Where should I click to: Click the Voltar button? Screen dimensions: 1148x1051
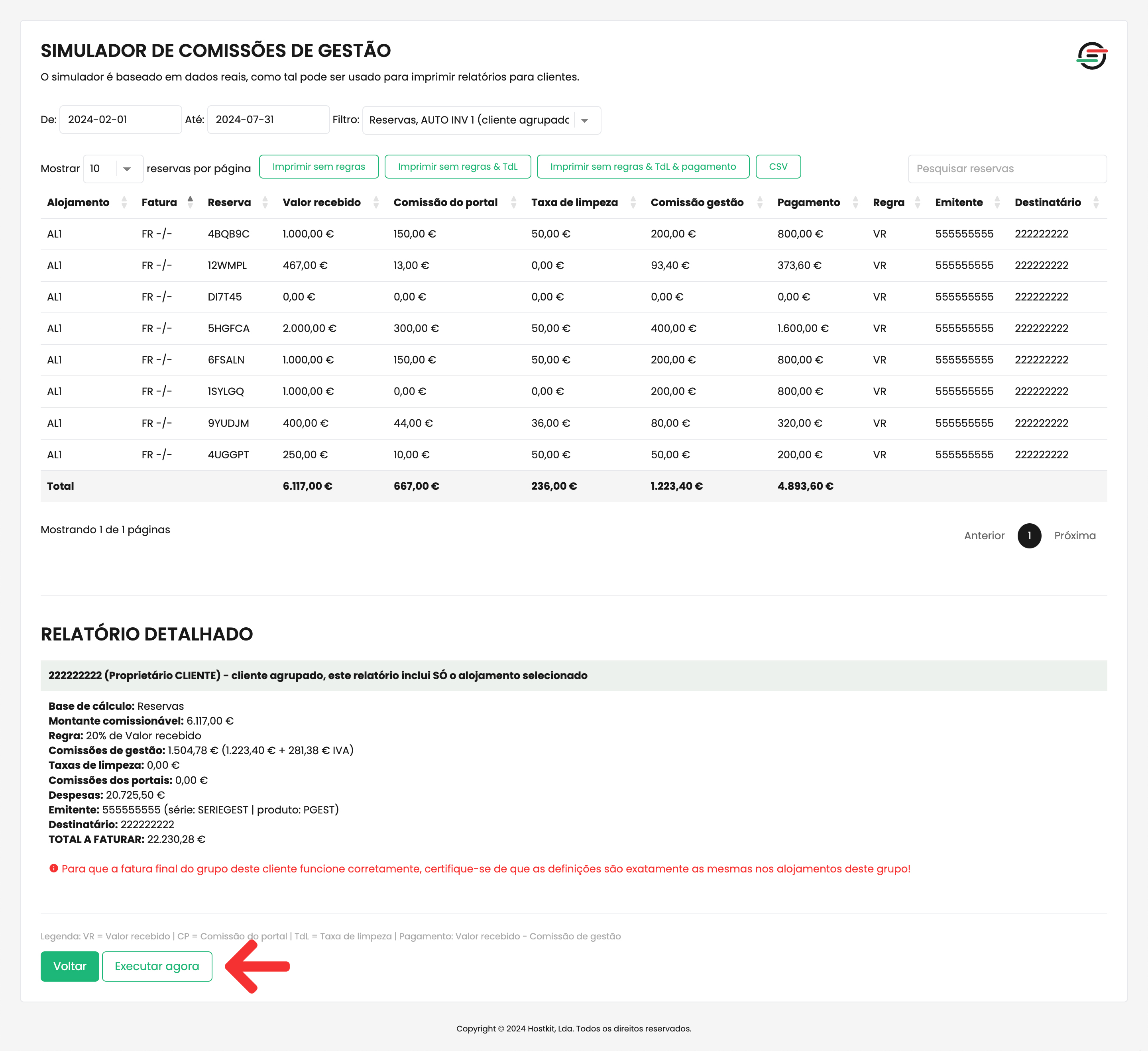point(70,966)
